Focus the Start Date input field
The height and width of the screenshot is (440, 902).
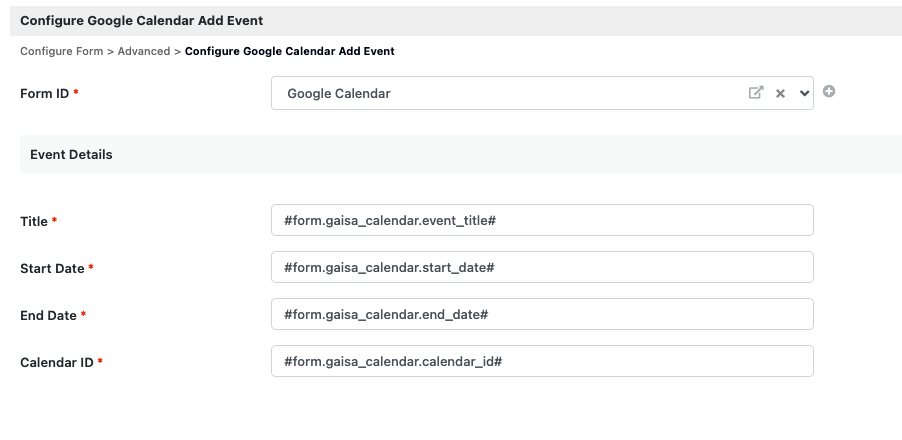click(x=542, y=267)
